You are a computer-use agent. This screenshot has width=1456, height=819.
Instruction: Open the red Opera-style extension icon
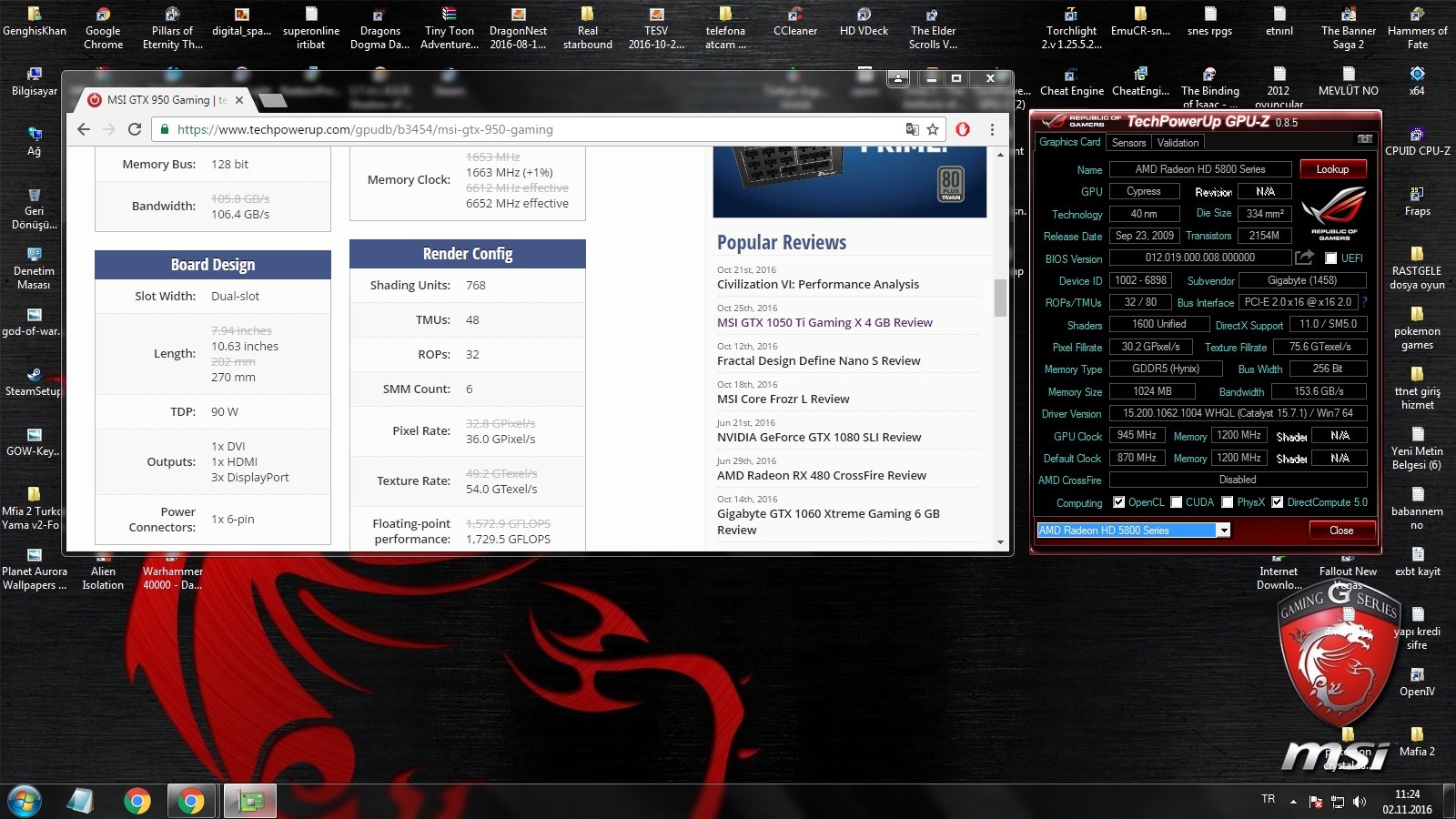pyautogui.click(x=963, y=129)
